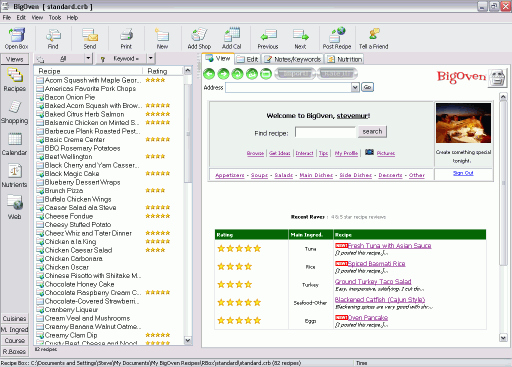Expand the R.Boxes sidebar section
The height and width of the screenshot is (367, 512).
(15, 351)
